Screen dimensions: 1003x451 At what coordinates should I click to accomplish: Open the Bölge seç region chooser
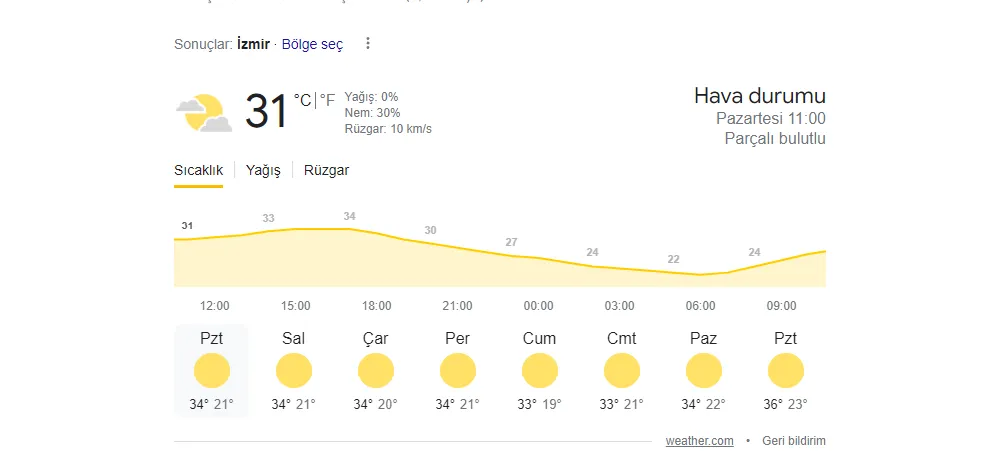click(312, 44)
